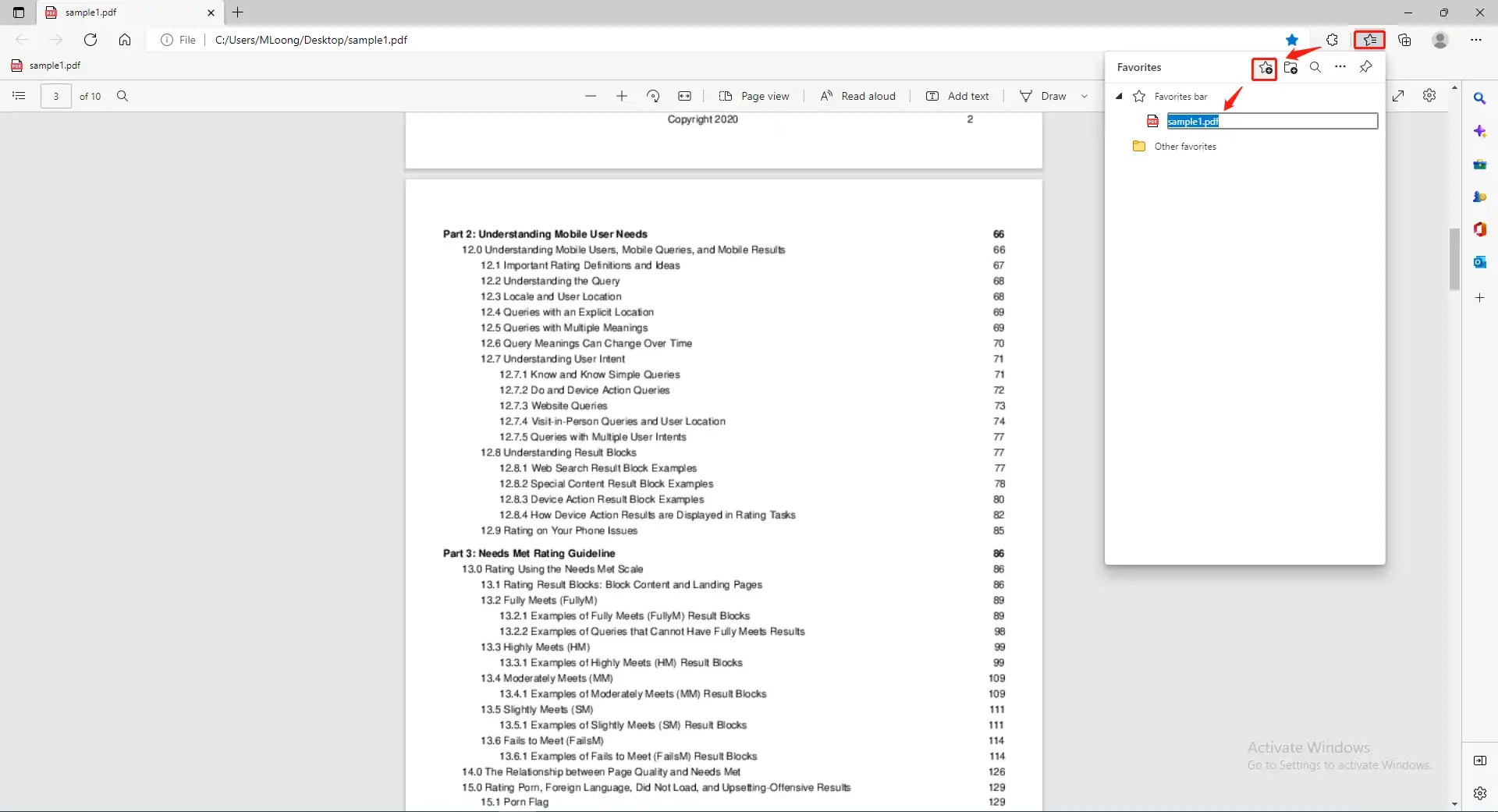Click the page number input field
The height and width of the screenshot is (812, 1498).
coord(55,95)
